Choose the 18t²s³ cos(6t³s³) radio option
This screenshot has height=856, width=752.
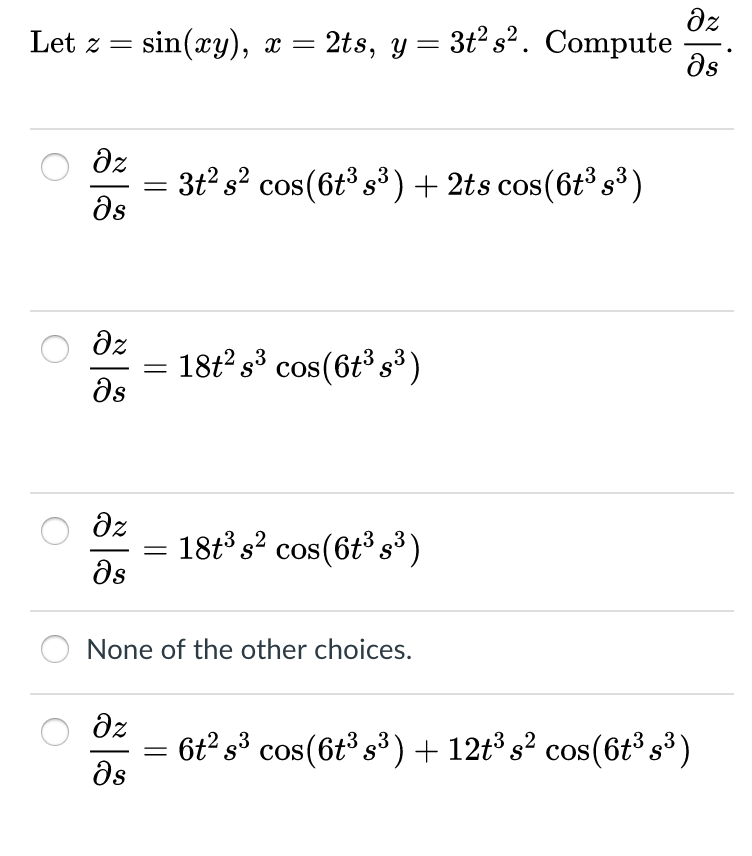click(55, 348)
